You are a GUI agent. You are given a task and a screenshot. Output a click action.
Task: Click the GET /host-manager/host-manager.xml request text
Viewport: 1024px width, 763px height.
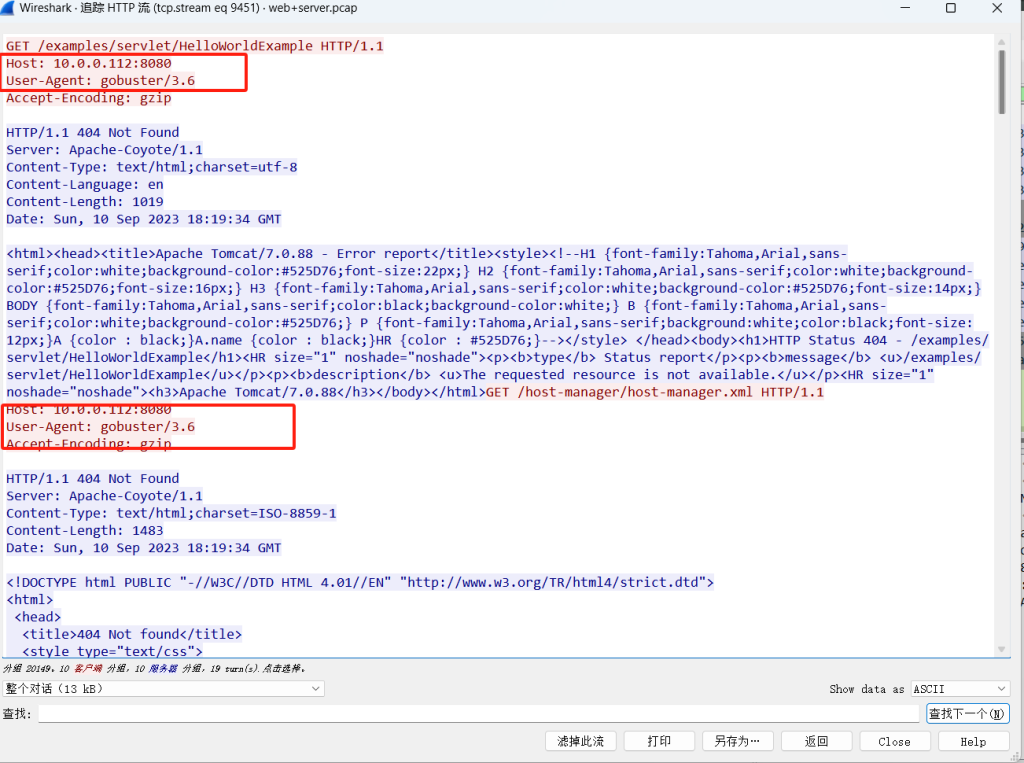(x=655, y=392)
